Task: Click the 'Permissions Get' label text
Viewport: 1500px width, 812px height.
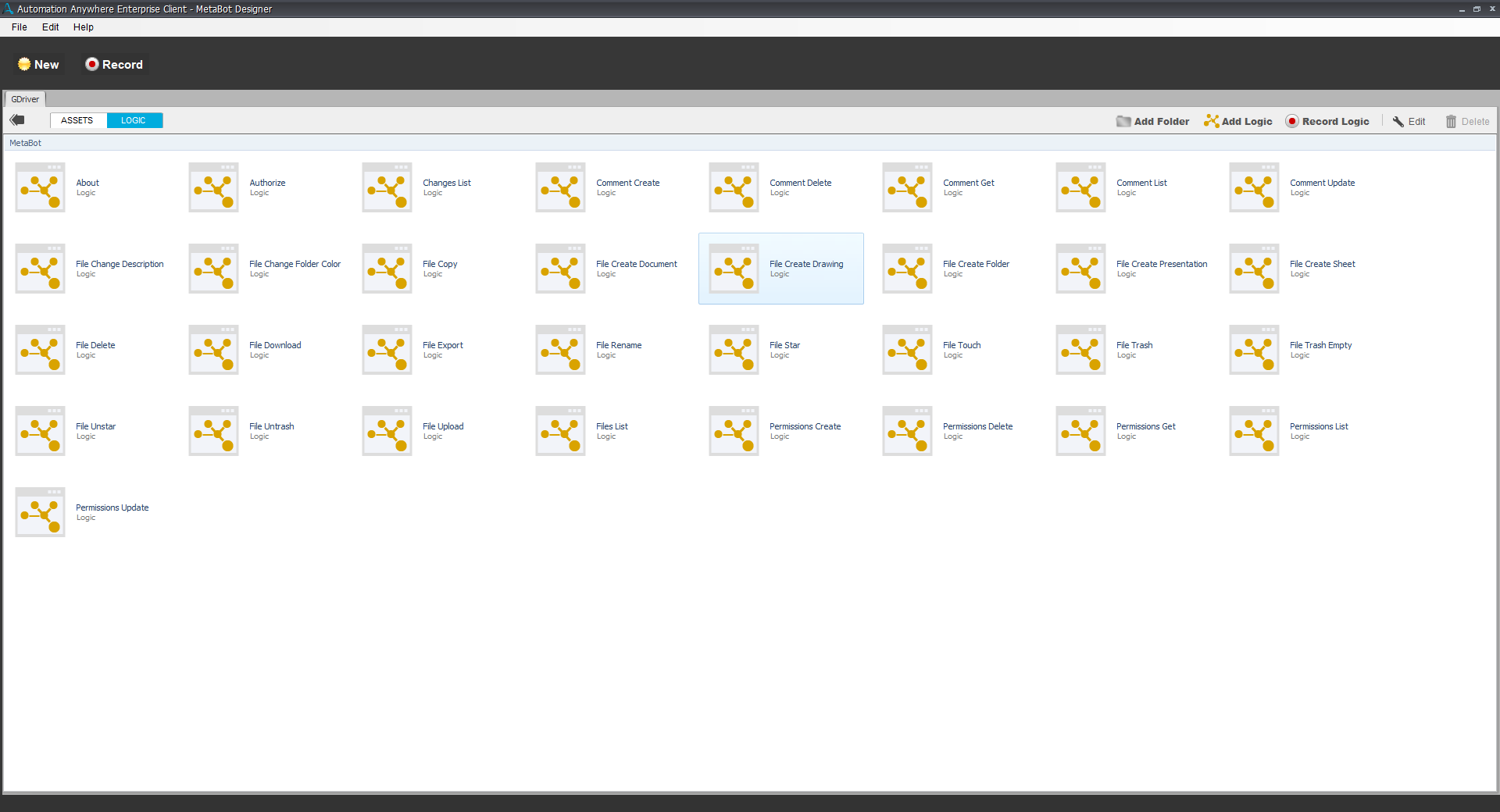Action: (x=1146, y=426)
